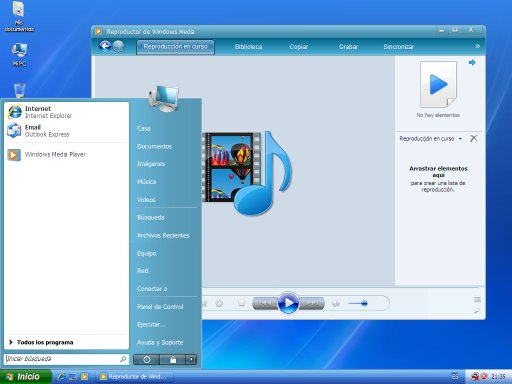Open Outlook Express Email entry
Screen dimensions: 512x384
coord(66,131)
